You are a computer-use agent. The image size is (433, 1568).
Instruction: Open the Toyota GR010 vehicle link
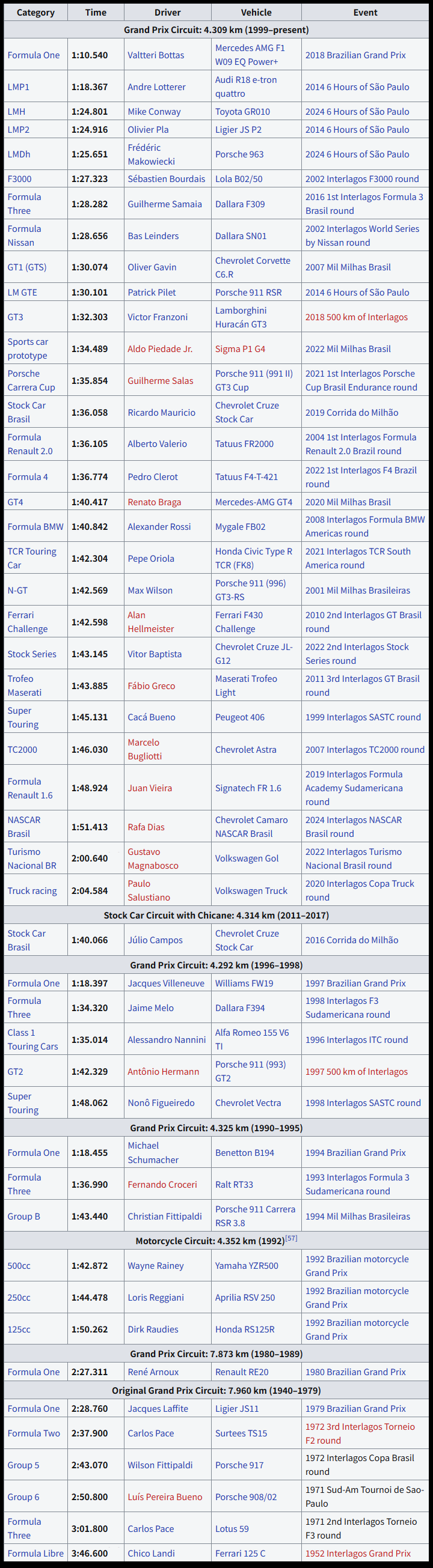[x=242, y=111]
